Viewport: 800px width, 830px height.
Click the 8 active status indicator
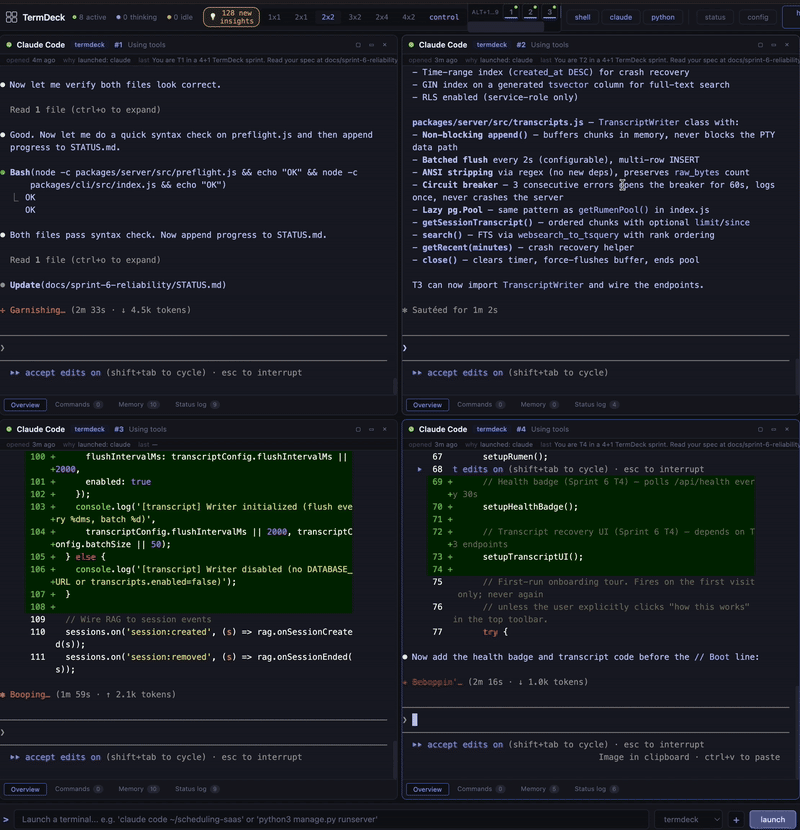tap(89, 17)
